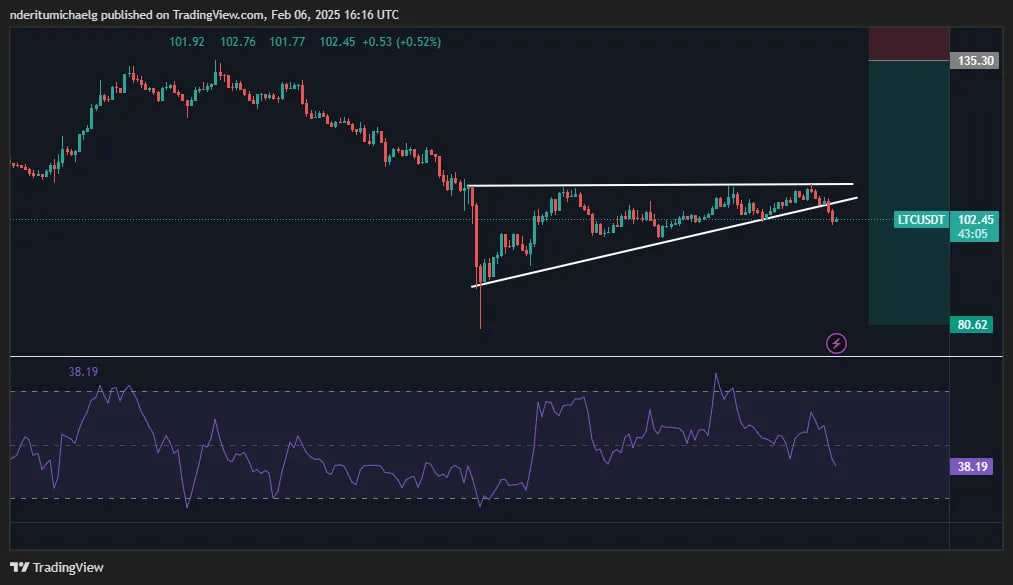
Task: Click the purple lightning bolt icon
Action: tap(837, 344)
